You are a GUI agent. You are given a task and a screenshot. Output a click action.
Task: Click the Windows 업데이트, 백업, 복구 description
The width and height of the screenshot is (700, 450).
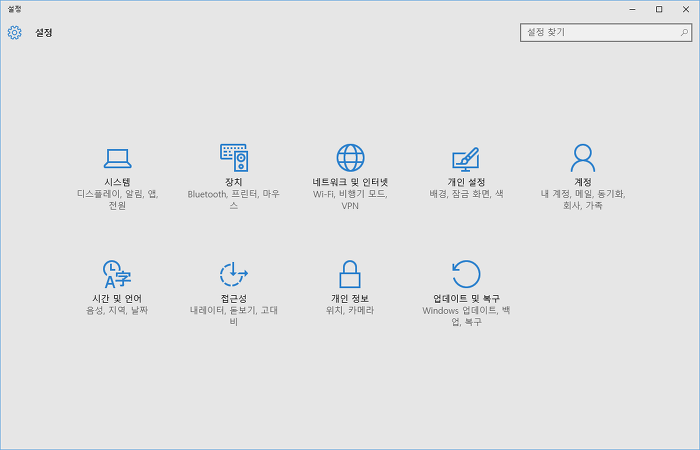(466, 316)
